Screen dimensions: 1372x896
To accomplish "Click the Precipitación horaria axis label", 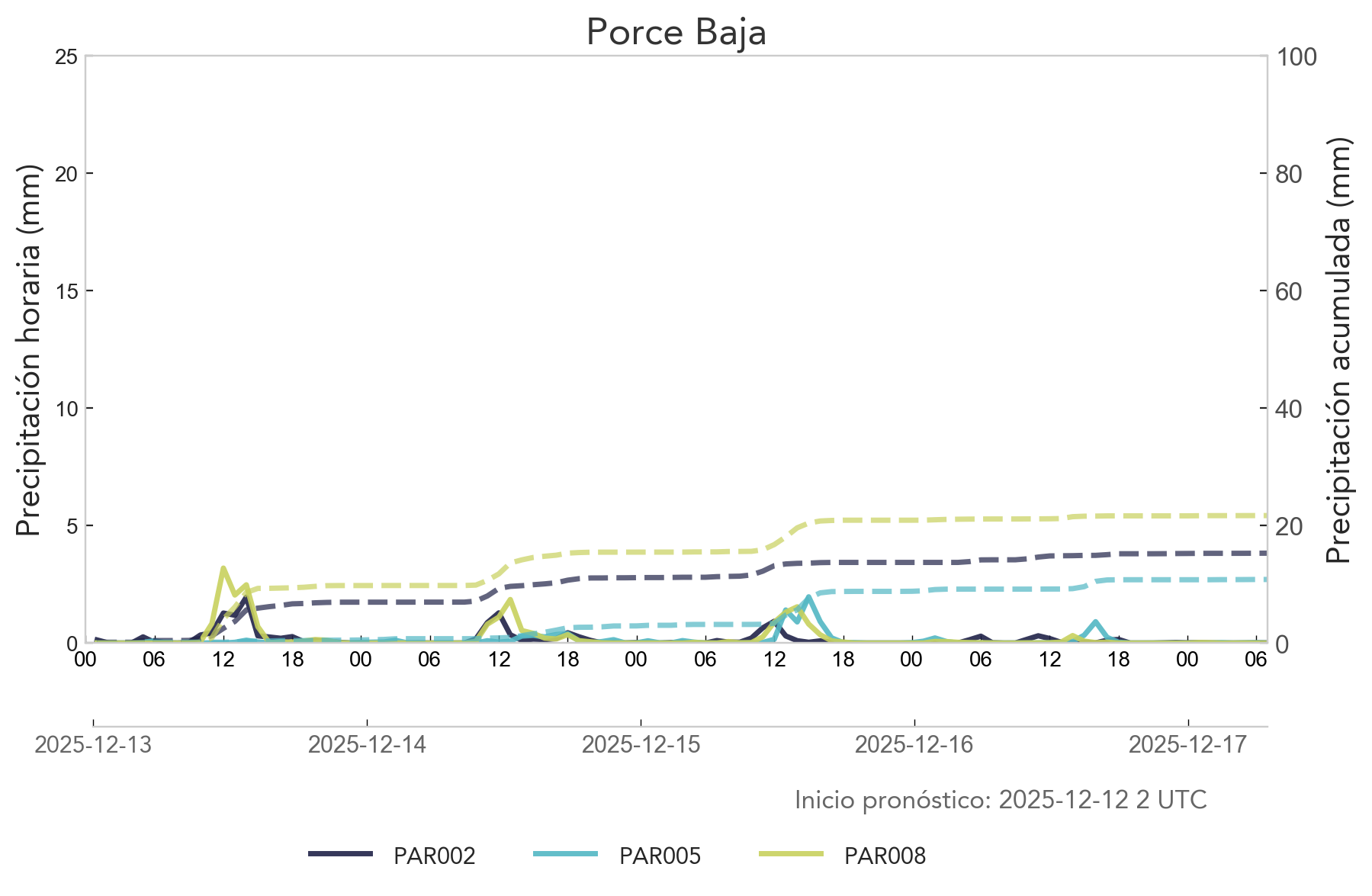I will pos(28,349).
